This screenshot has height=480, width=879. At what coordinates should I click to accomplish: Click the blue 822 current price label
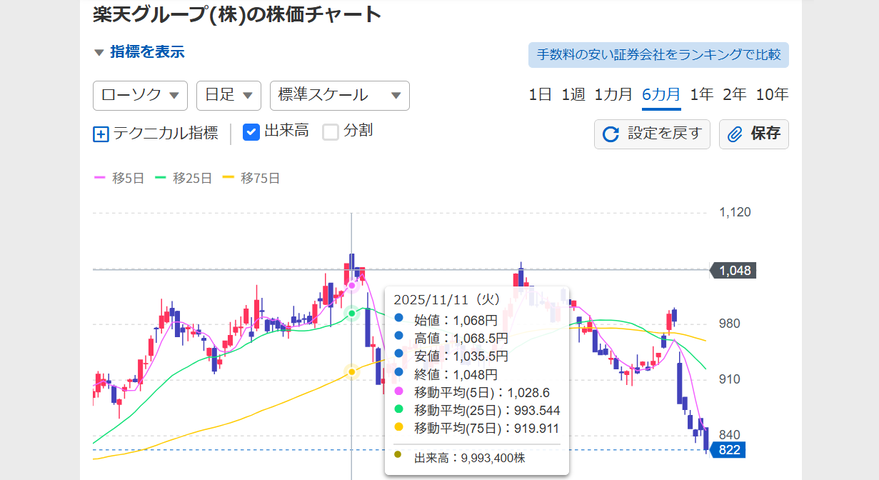[x=728, y=450]
